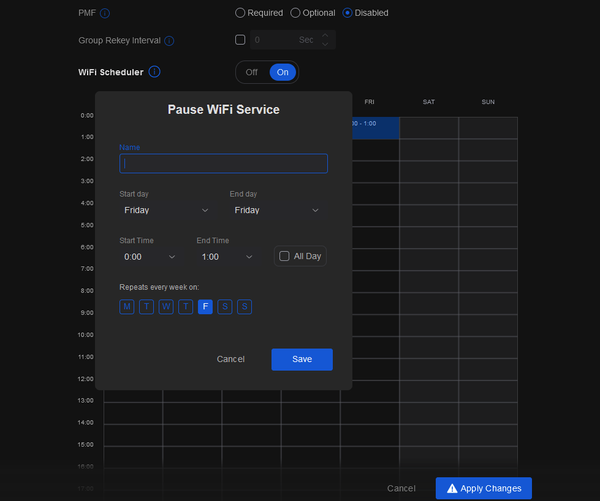Click the Name input field
Viewport: 600px width, 501px height.
point(223,164)
